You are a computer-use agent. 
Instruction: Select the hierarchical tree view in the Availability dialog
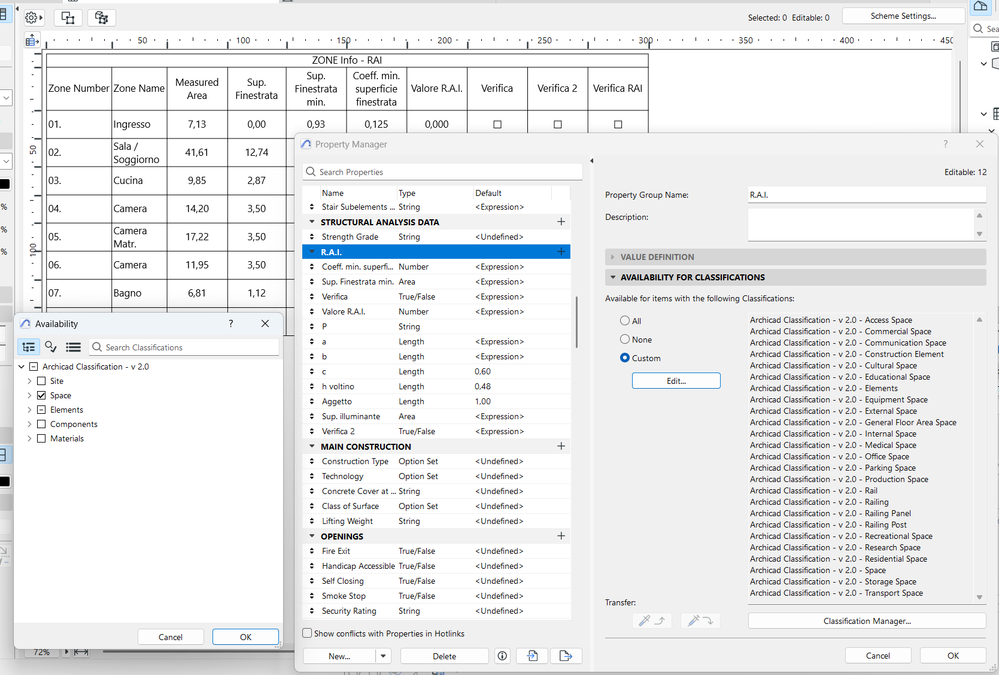click(x=28, y=346)
